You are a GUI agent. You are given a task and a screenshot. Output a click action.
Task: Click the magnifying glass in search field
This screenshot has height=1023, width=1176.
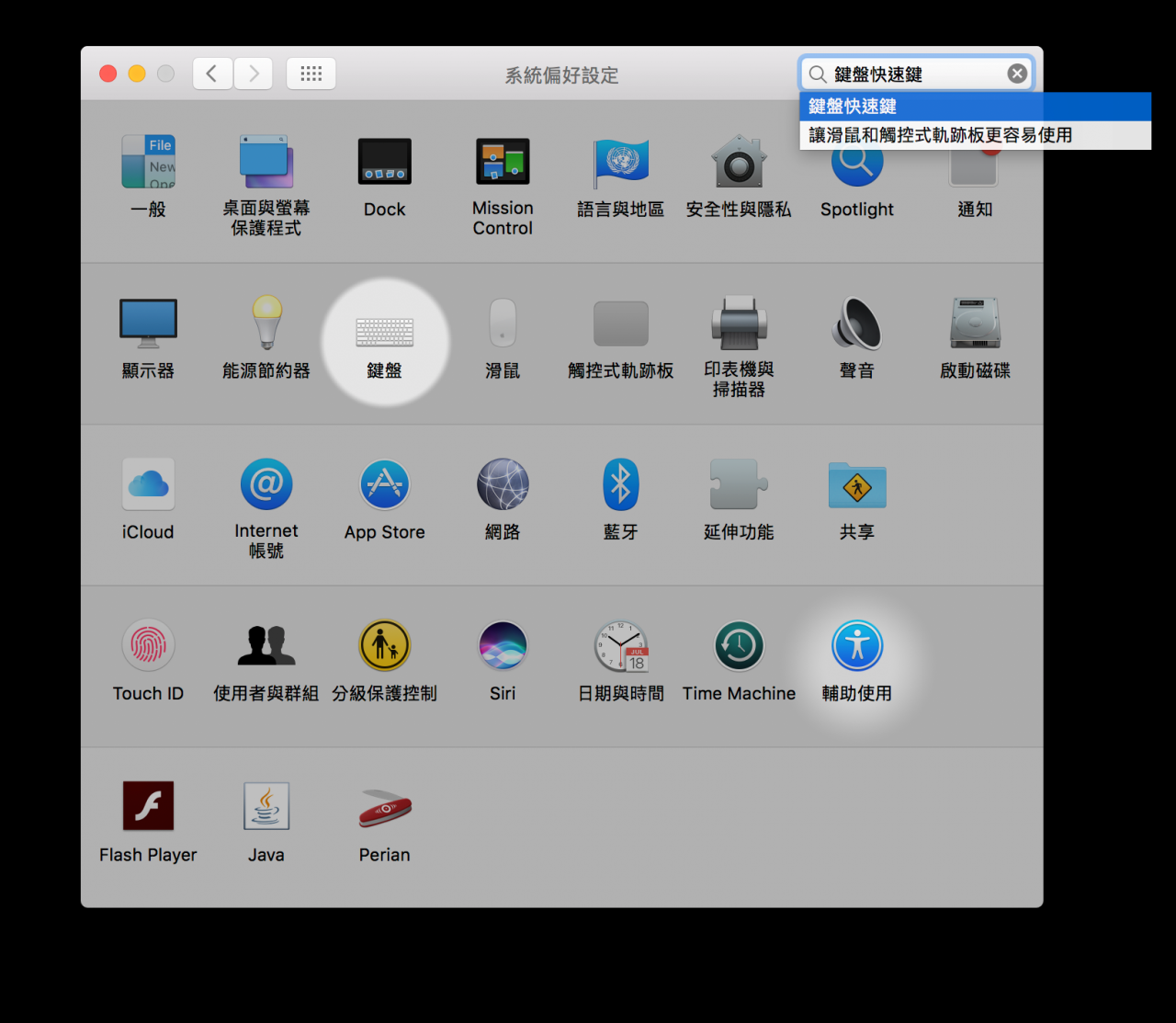[817, 74]
